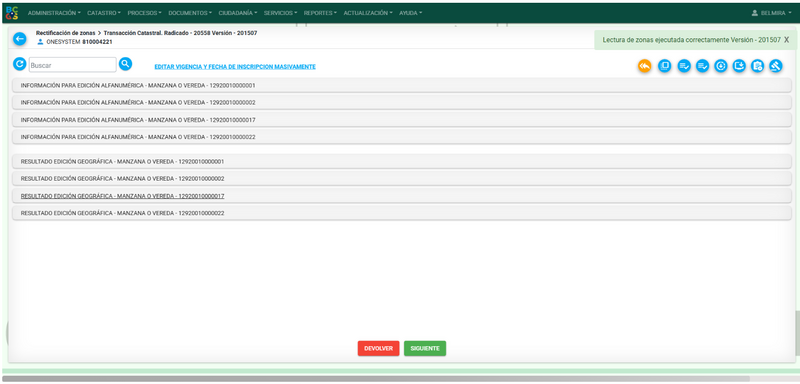Expand Información alfanumérica row 12920010000001
Image resolution: width=800 pixels, height=384 pixels.
[x=402, y=85]
